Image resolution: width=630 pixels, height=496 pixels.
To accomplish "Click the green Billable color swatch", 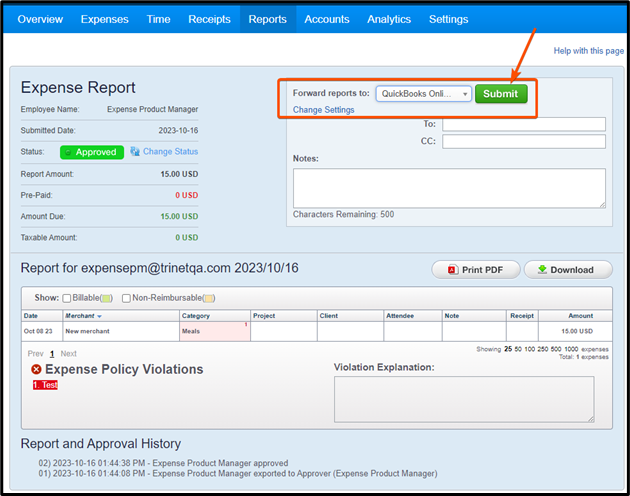I will 106,298.
